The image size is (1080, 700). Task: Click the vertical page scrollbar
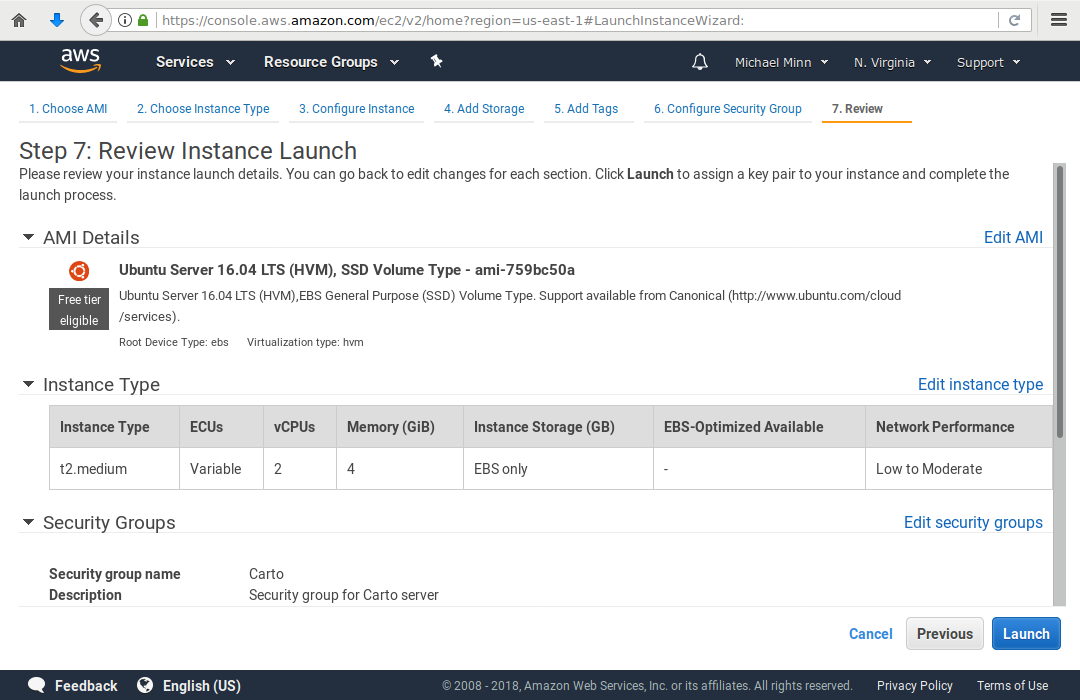pyautogui.click(x=1059, y=300)
